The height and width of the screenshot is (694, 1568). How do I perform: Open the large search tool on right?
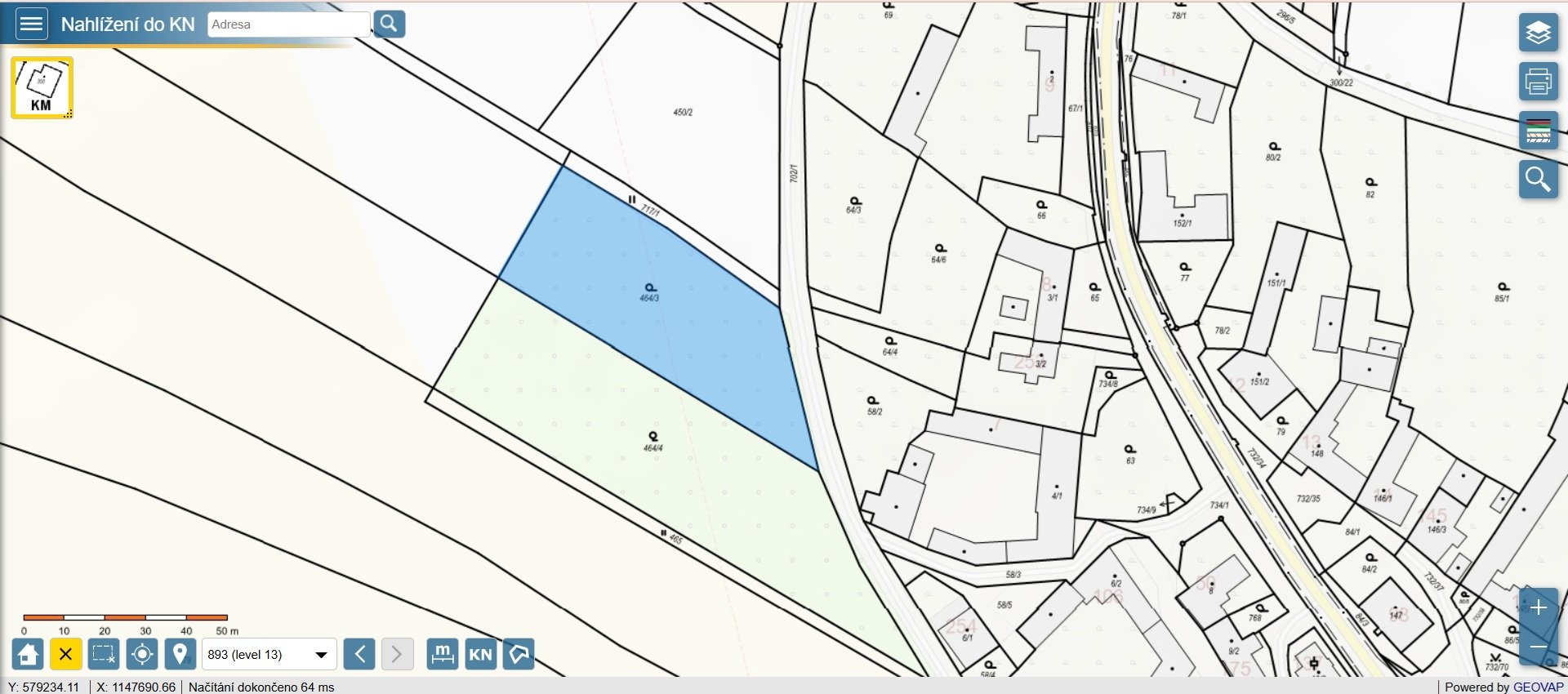tap(1539, 180)
